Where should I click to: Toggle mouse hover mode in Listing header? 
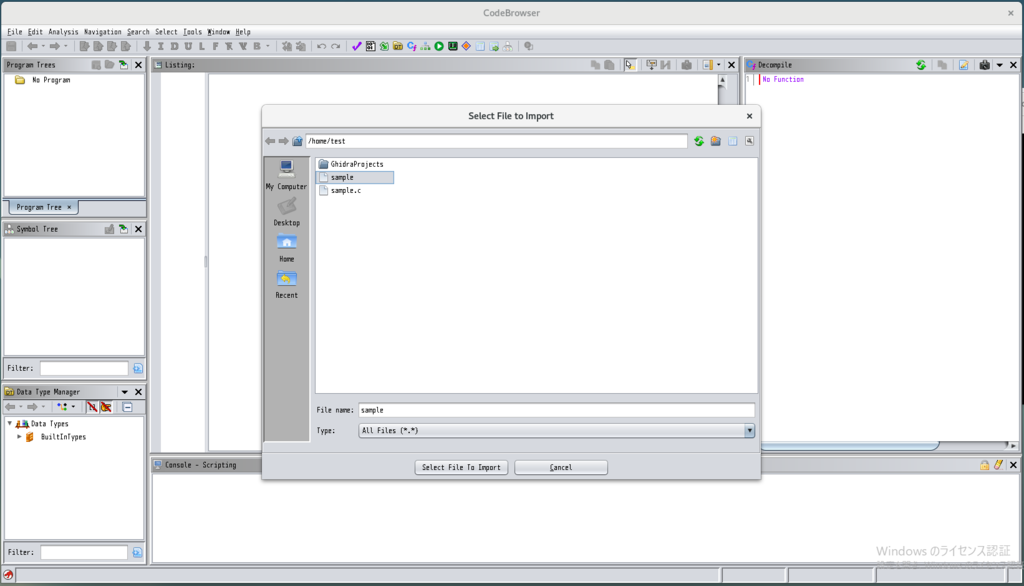[630, 65]
